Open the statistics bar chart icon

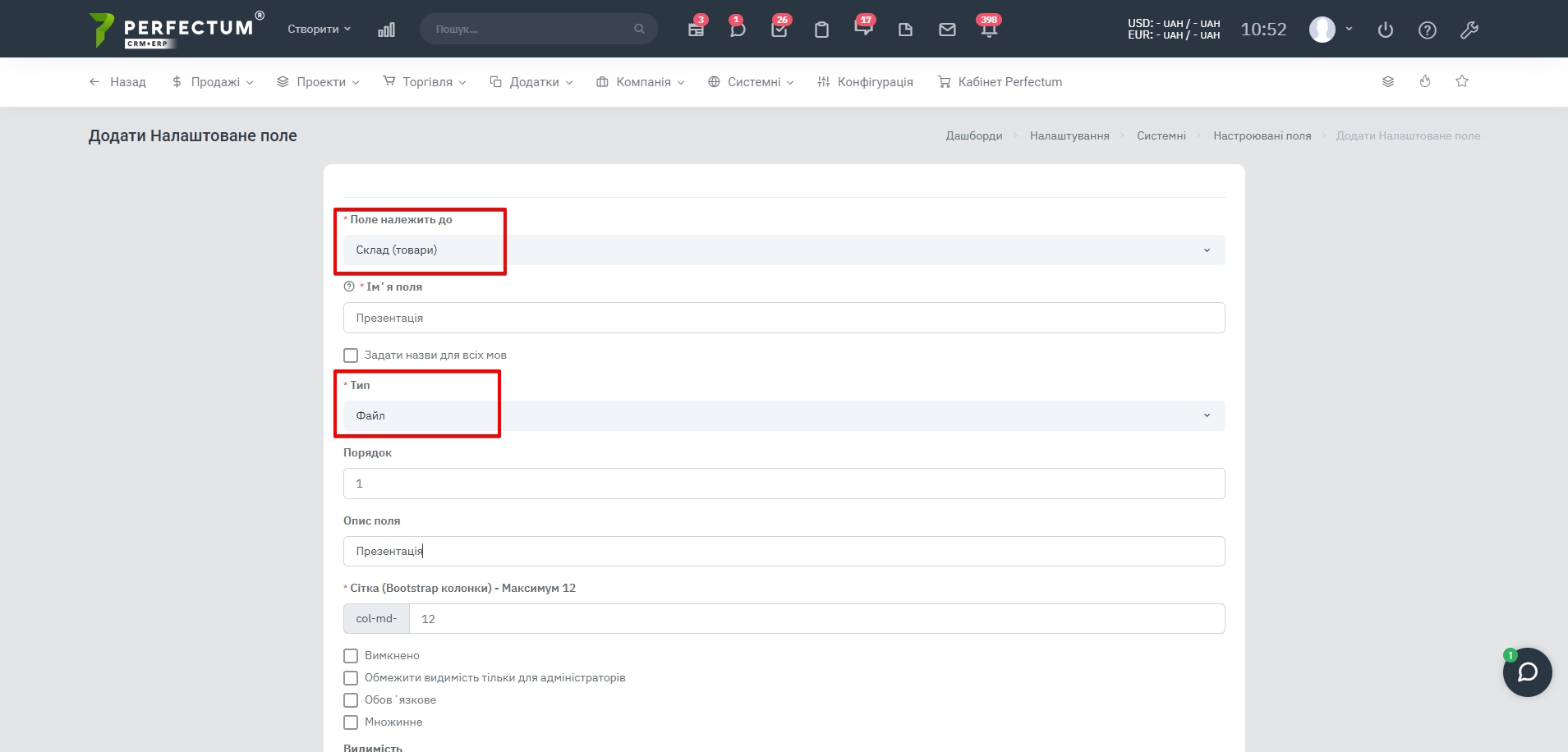[386, 30]
